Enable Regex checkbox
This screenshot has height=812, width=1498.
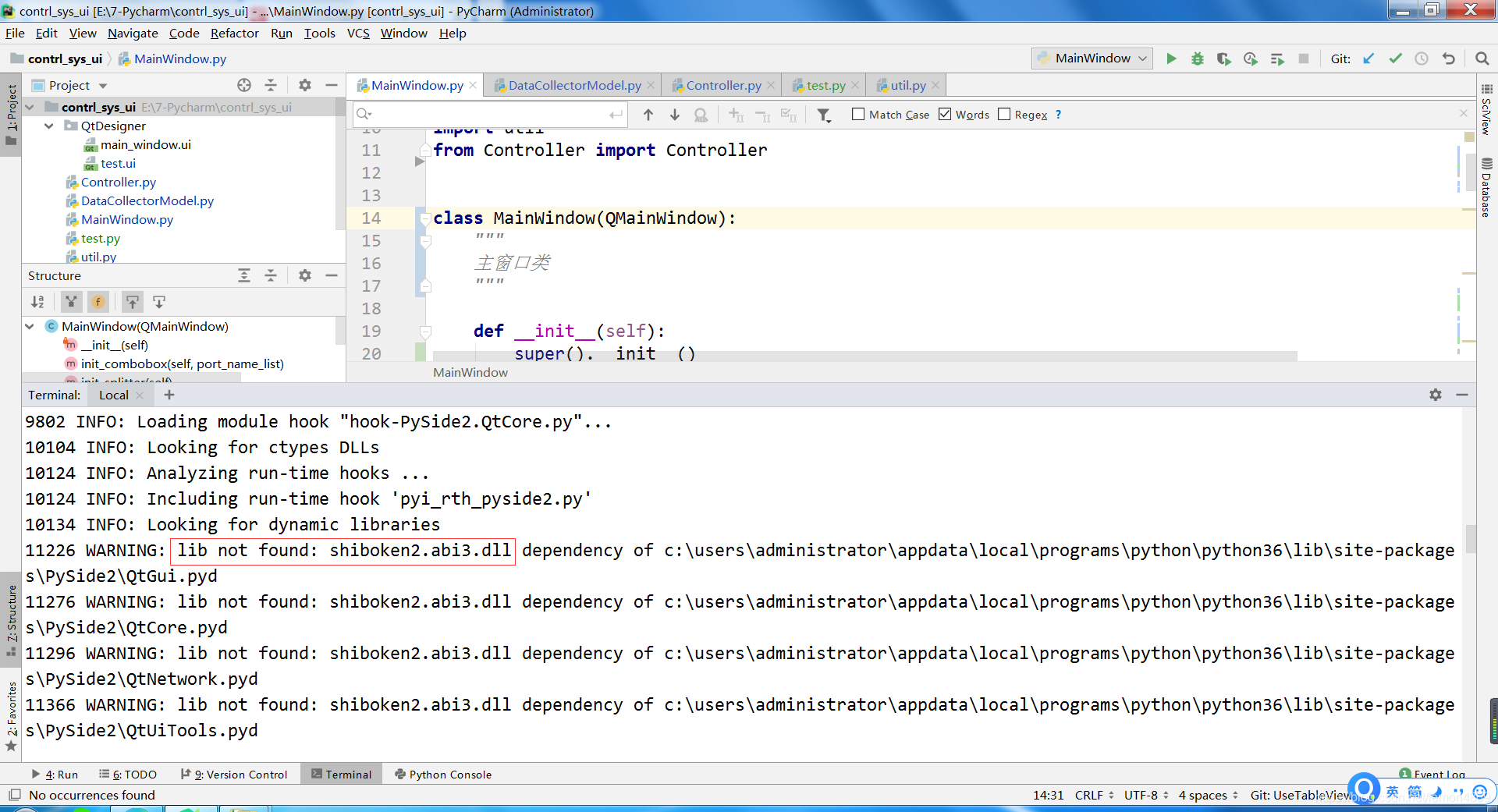[1004, 114]
